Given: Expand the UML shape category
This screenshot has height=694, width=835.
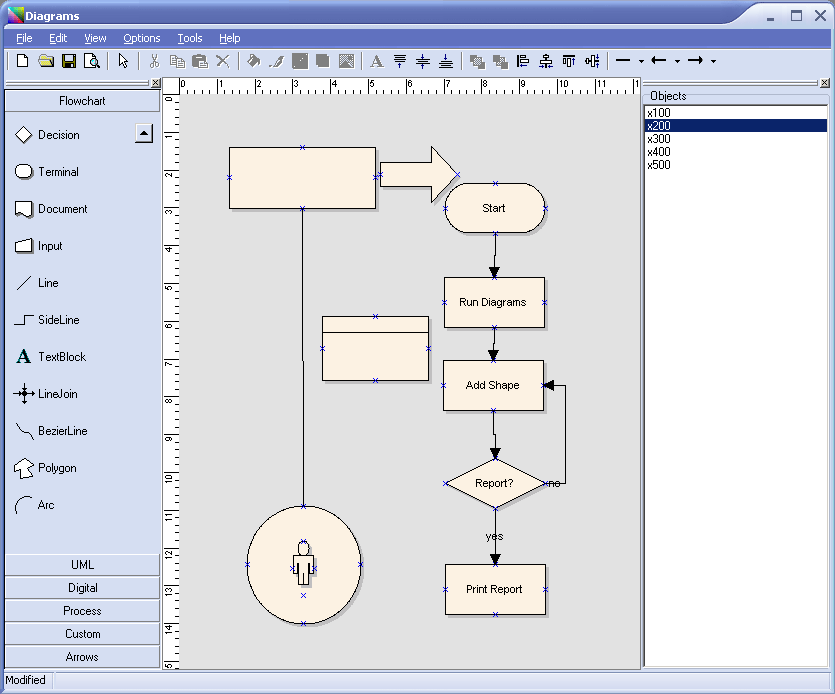Looking at the screenshot, I should [x=82, y=565].
